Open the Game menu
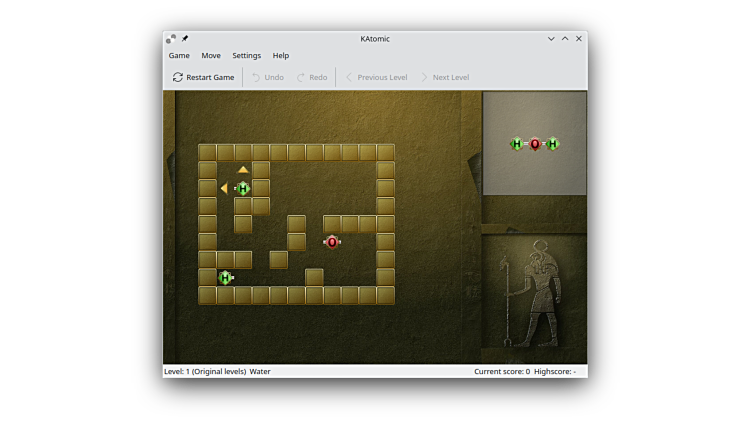The width and height of the screenshot is (752, 423). click(179, 56)
